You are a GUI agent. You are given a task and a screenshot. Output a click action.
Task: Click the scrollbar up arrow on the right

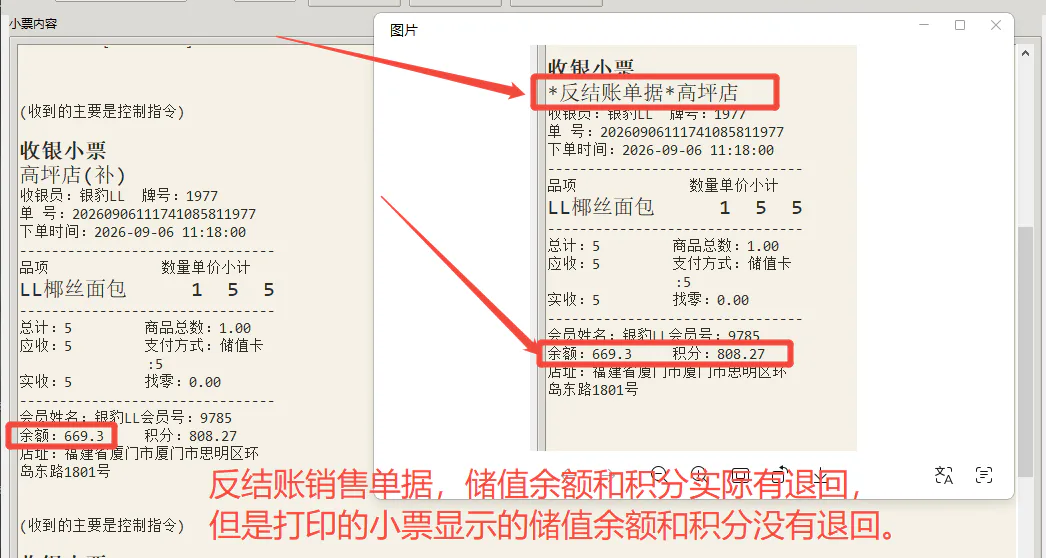(x=1026, y=53)
